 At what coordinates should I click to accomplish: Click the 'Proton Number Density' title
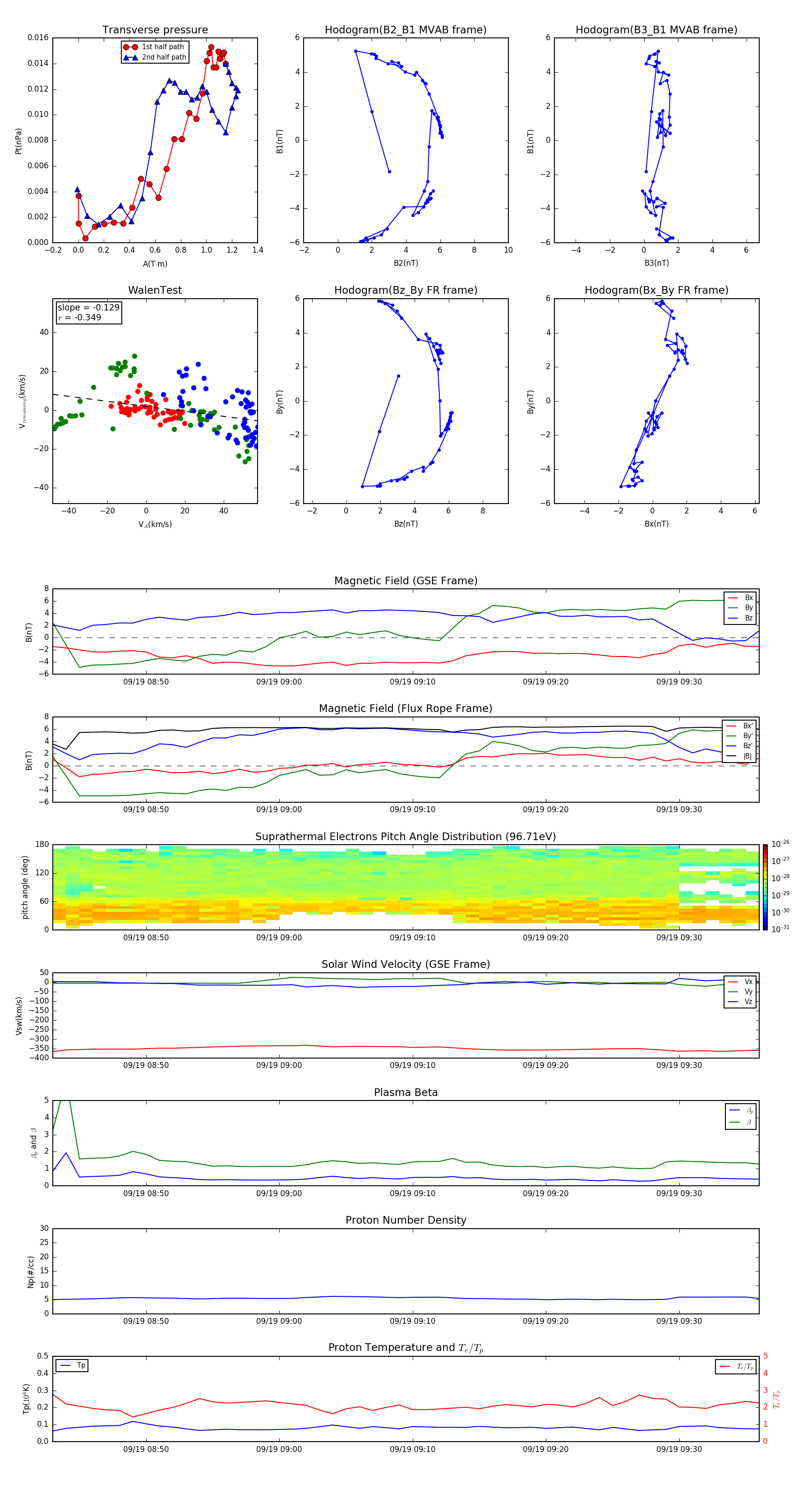click(x=406, y=1220)
